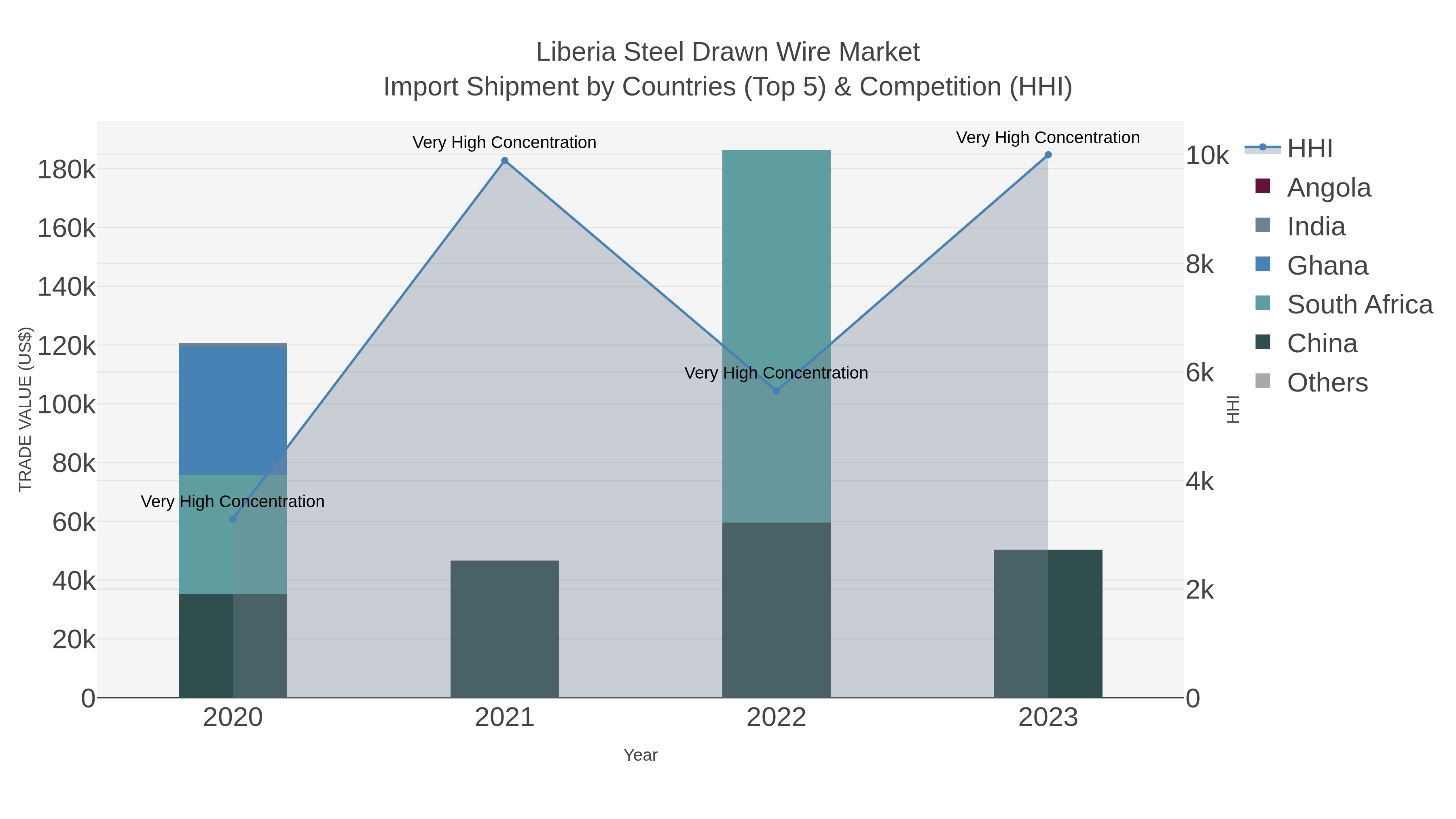Select the 2020 Ghana blue bar segment
Viewport: 1456px width, 819px height.
click(x=233, y=411)
